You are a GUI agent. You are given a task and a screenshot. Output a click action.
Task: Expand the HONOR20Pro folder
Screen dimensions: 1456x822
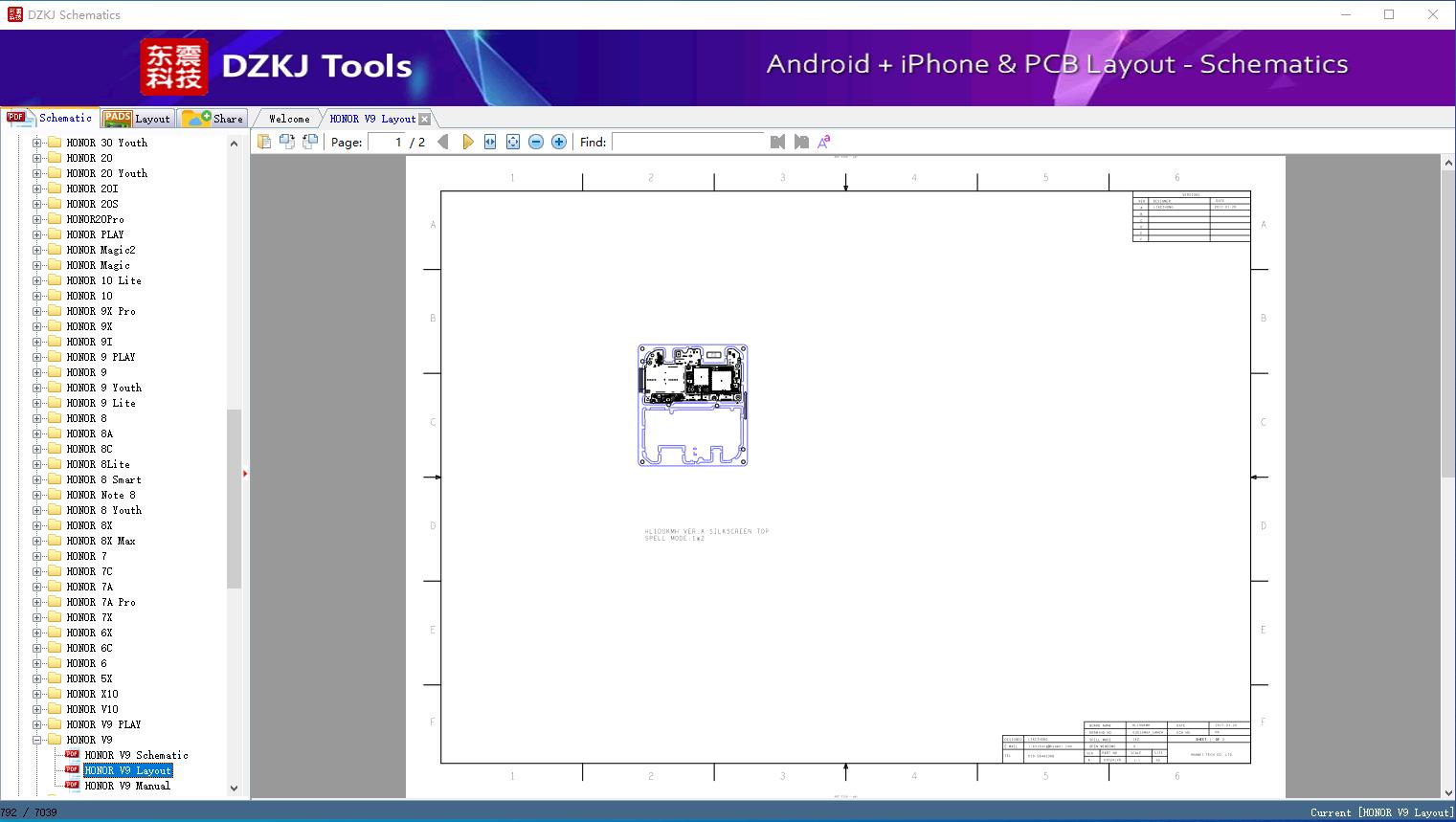point(36,219)
